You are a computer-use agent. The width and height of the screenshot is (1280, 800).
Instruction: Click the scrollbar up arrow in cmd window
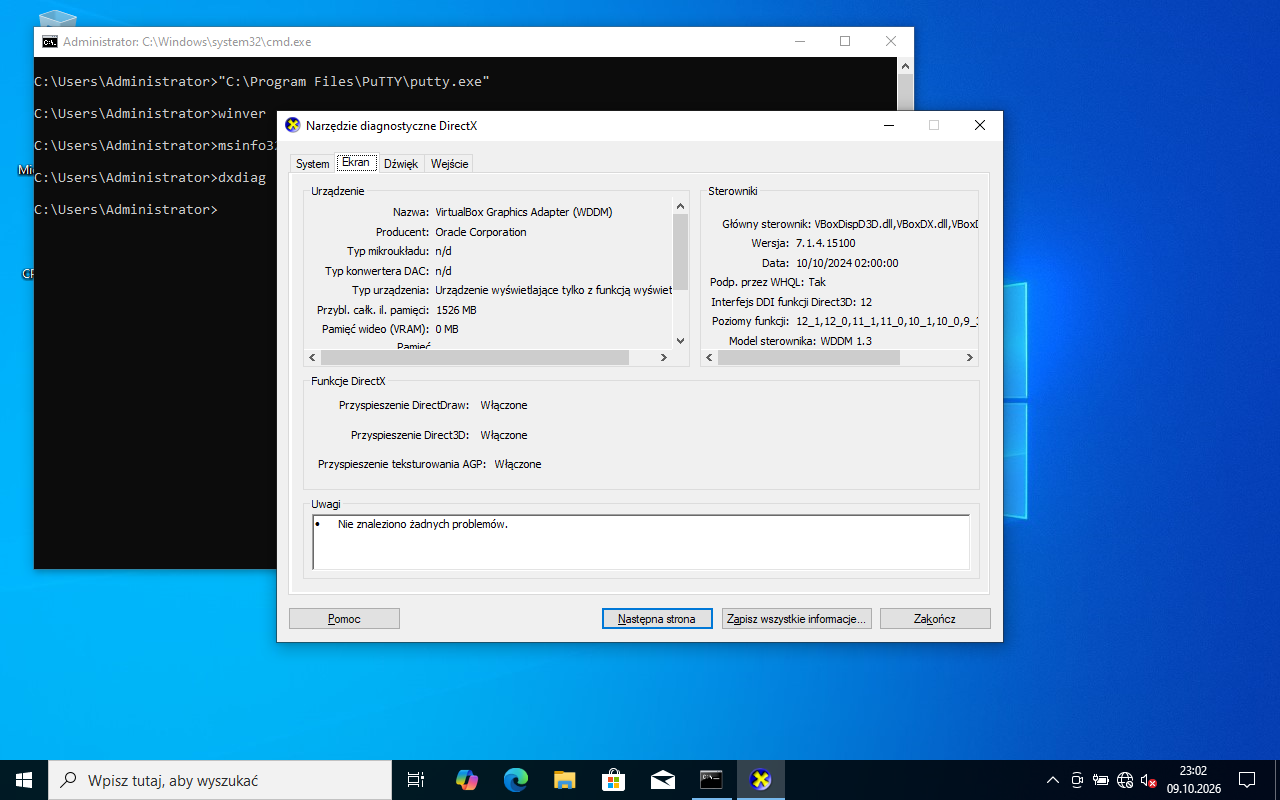[x=905, y=65]
